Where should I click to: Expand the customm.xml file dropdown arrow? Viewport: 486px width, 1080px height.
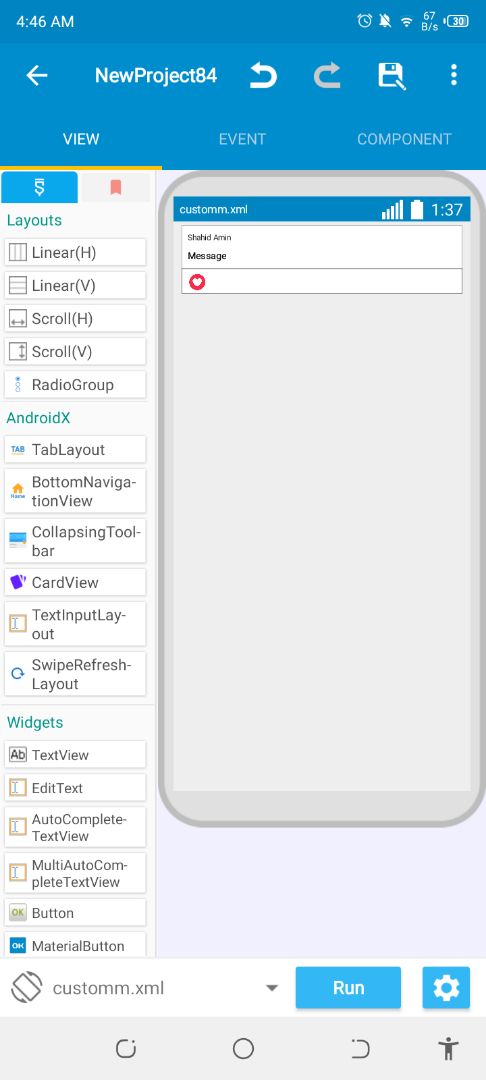click(272, 988)
